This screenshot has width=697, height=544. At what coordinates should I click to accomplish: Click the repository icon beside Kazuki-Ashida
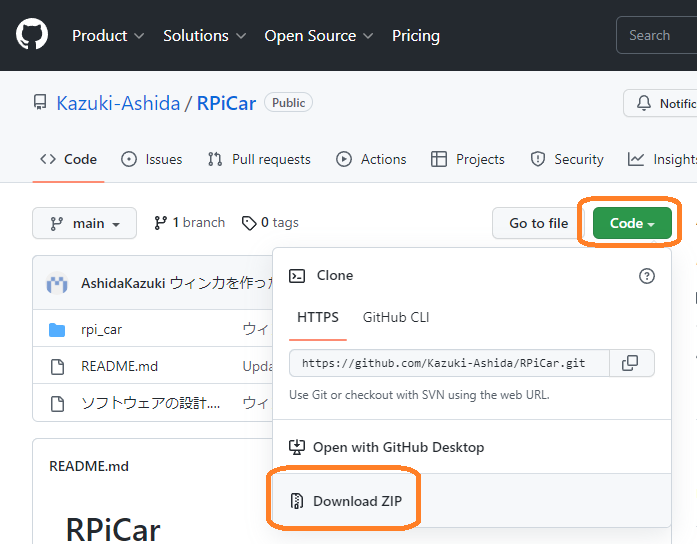[40, 103]
